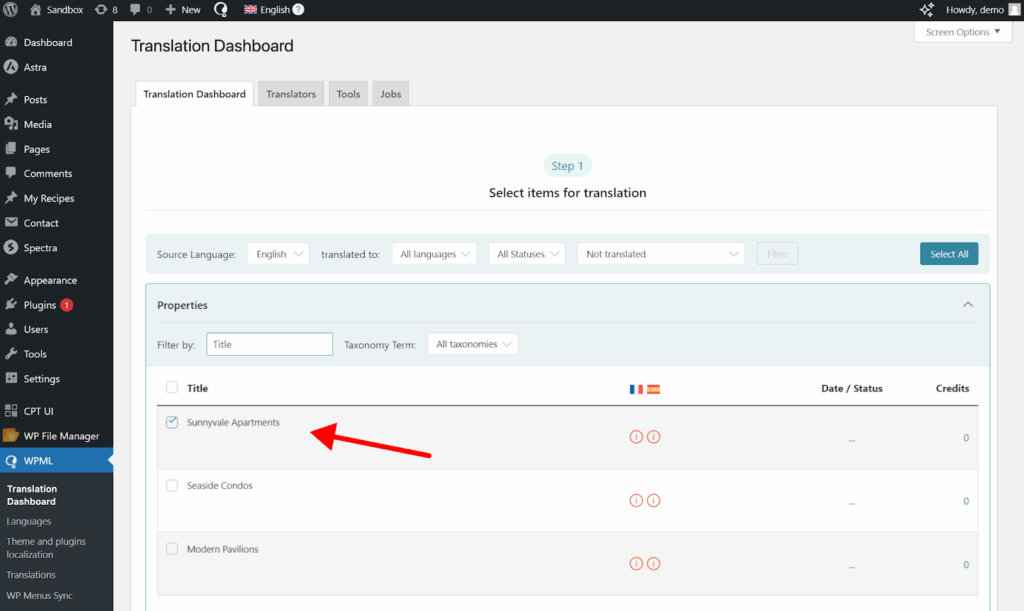Click the WordPress logo in admin bar

[x=12, y=10]
